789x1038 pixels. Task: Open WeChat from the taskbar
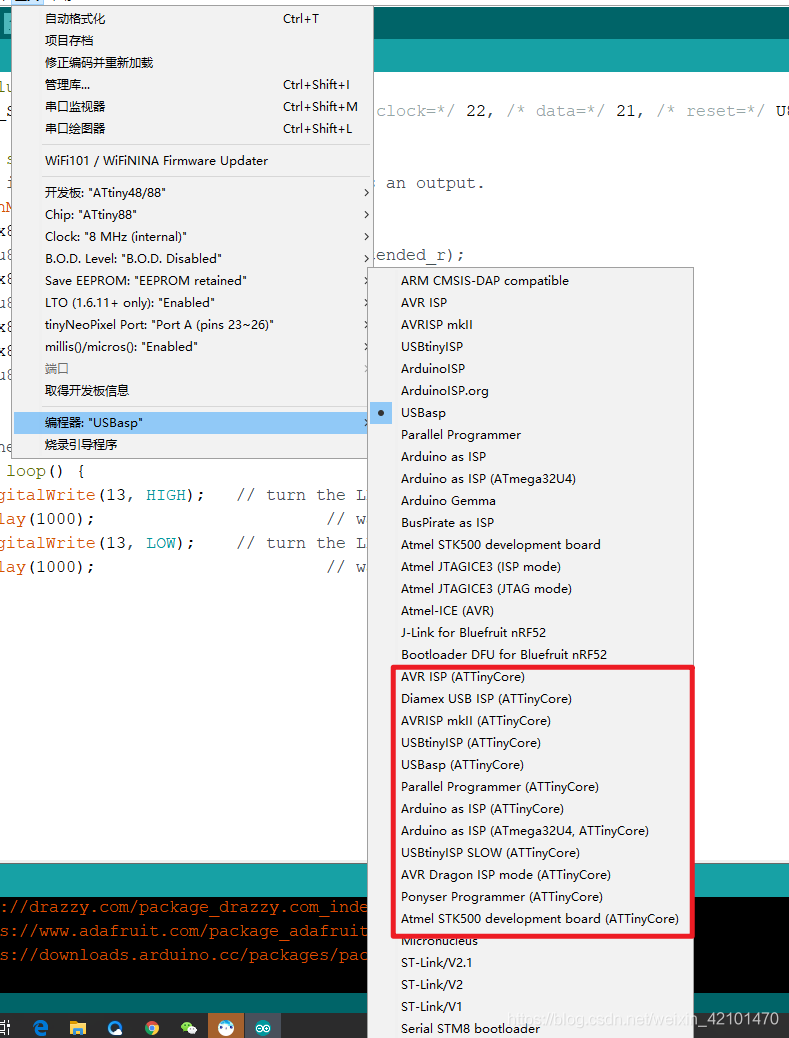[189, 1027]
